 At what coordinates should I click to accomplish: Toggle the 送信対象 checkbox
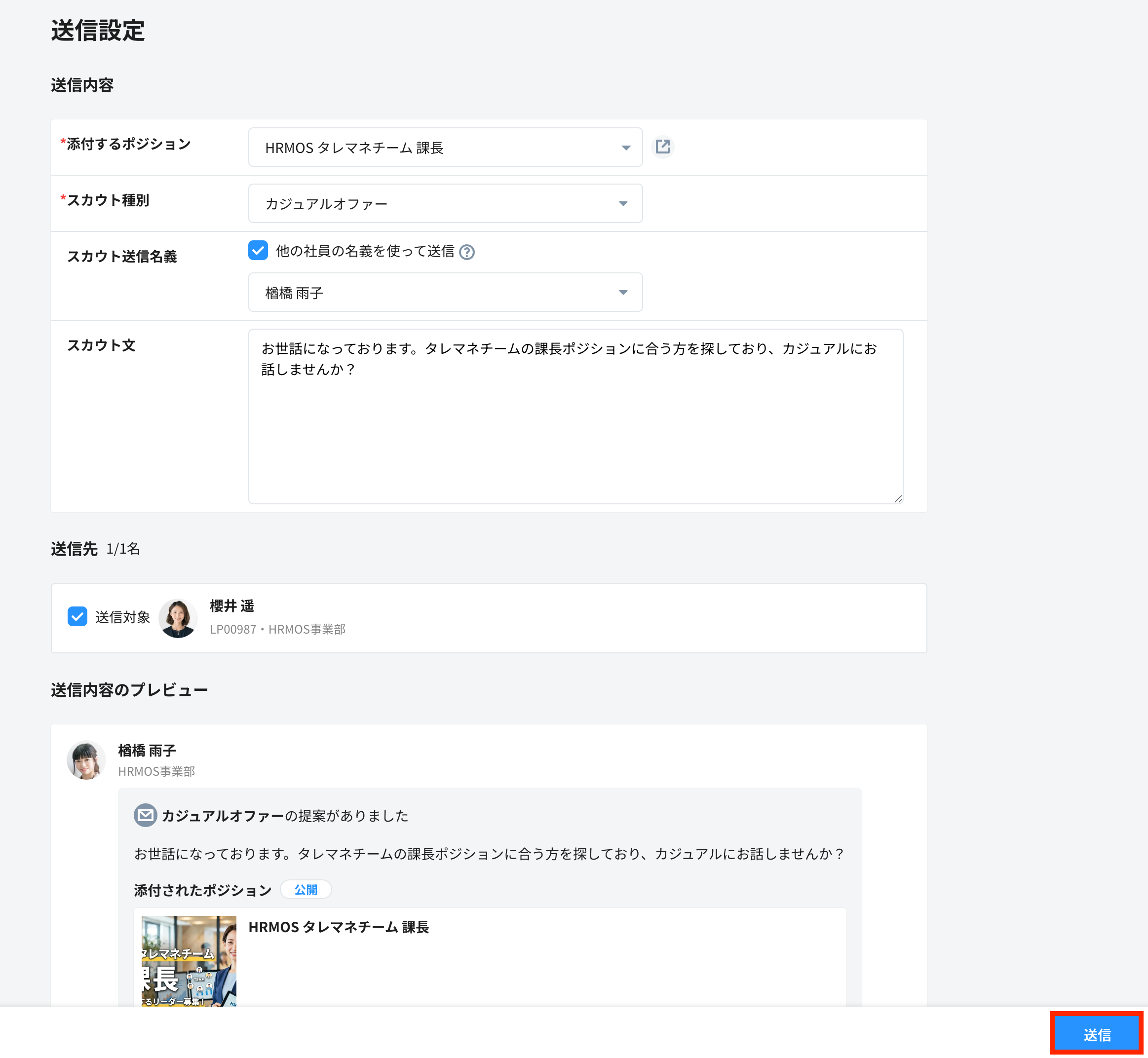[77, 617]
